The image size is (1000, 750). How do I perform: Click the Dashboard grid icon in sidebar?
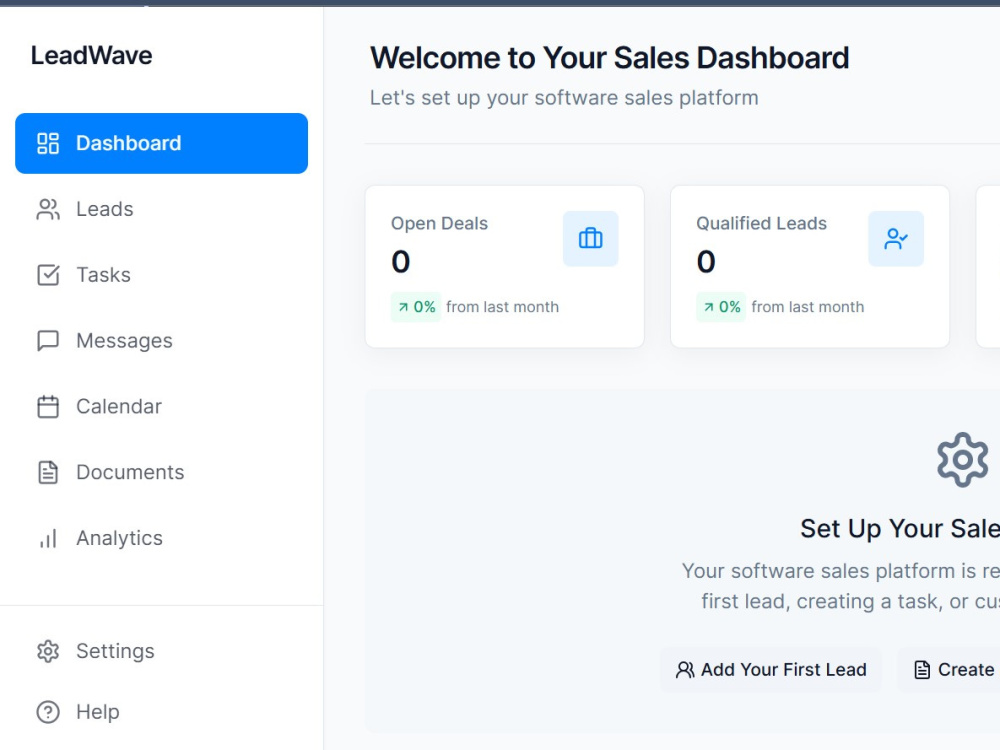(x=48, y=143)
